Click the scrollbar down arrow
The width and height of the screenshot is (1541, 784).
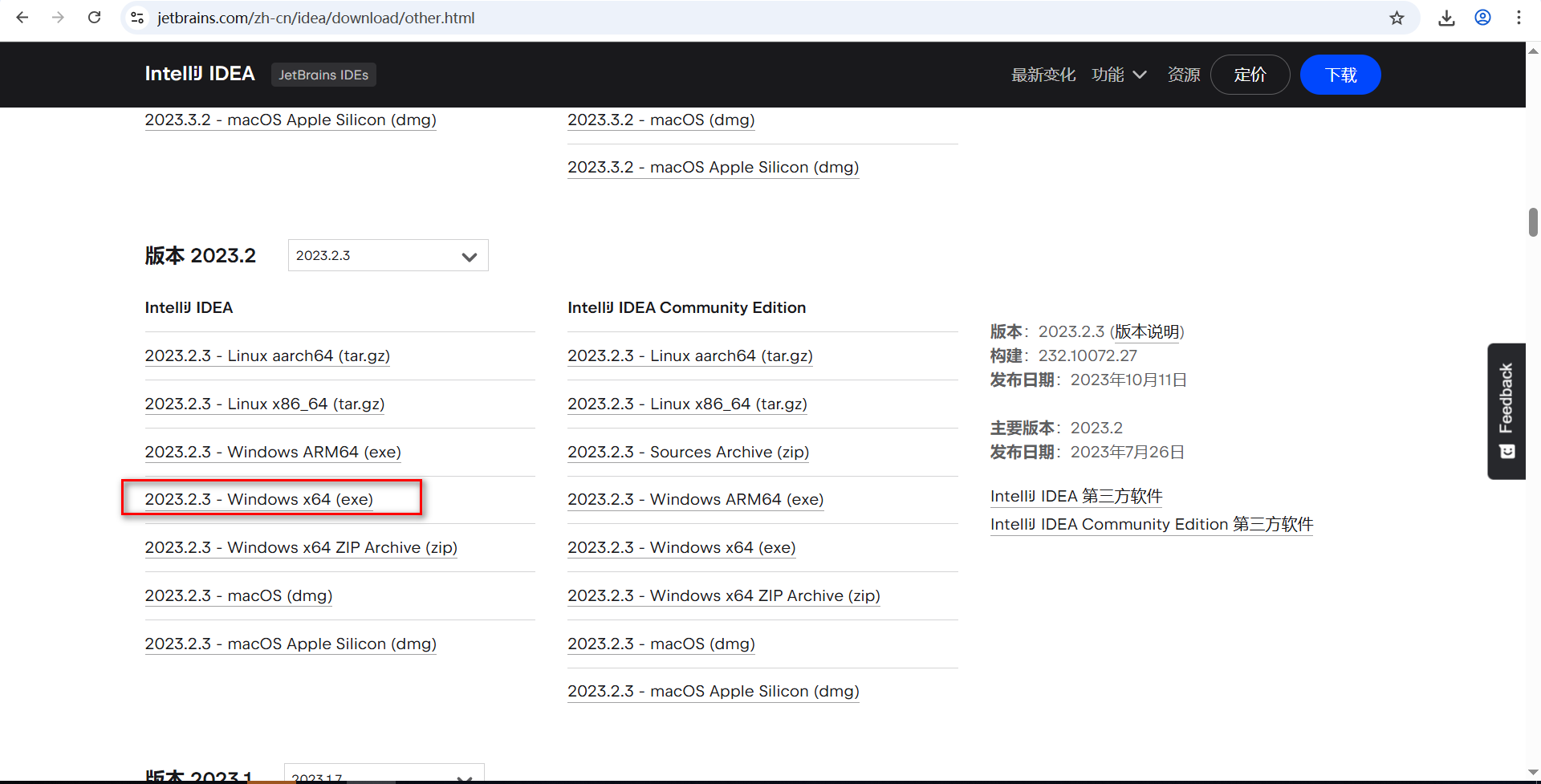[1533, 773]
